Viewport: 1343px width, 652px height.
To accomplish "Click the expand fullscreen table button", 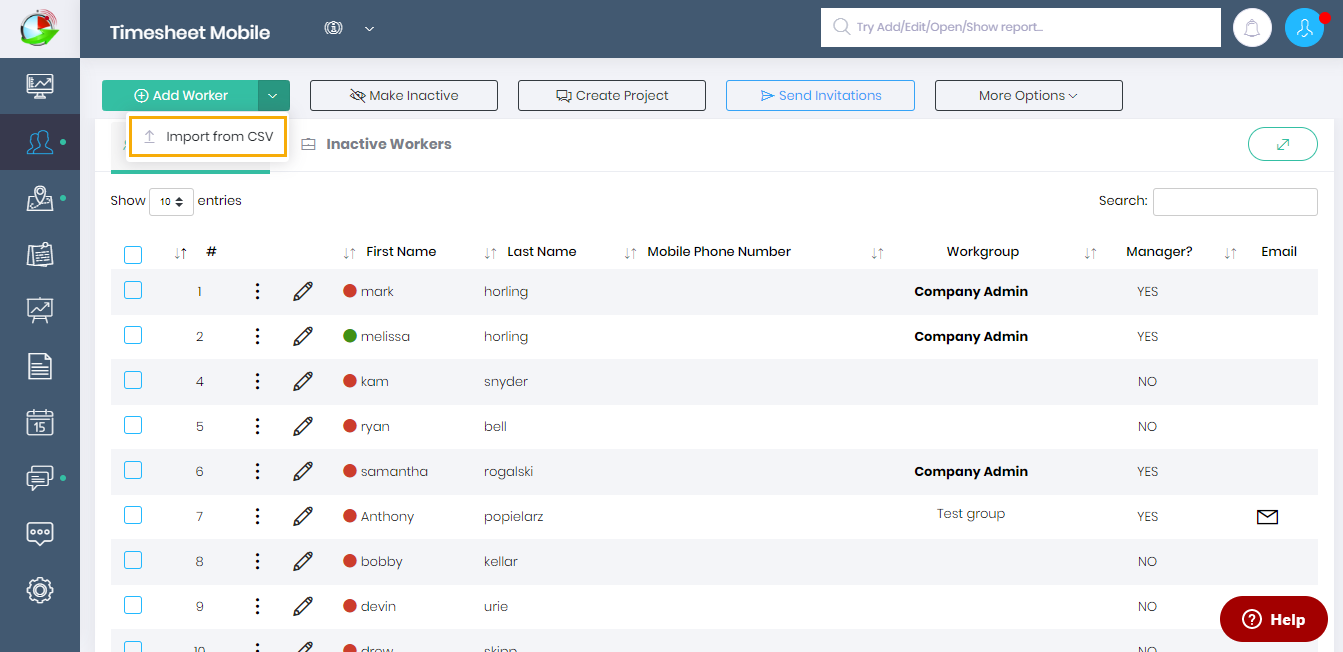I will [1282, 144].
